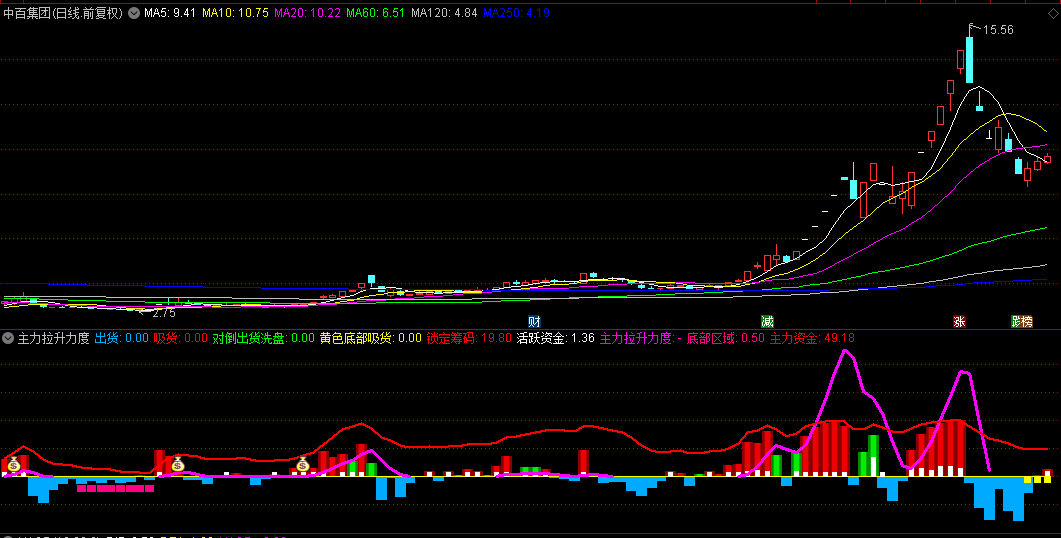
Task: Click the diamond icon at chart corner
Action: point(1053,13)
